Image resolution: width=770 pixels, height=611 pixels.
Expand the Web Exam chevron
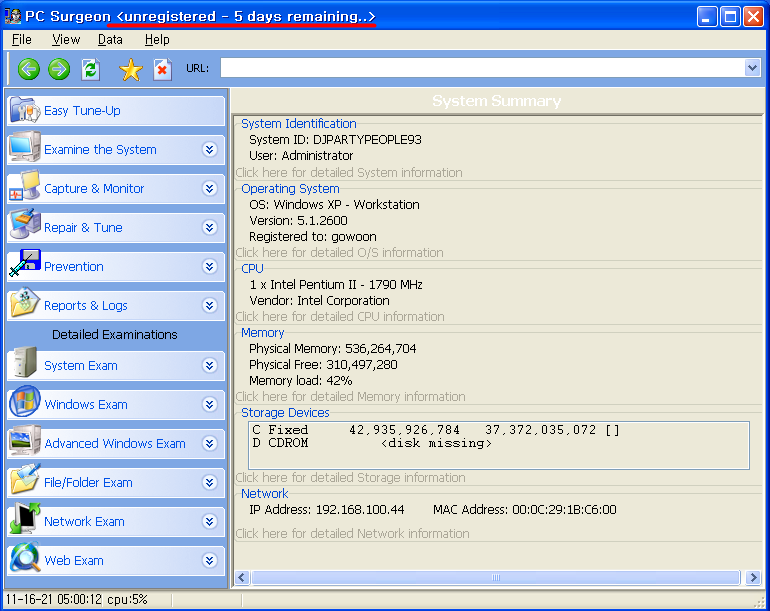coord(210,560)
